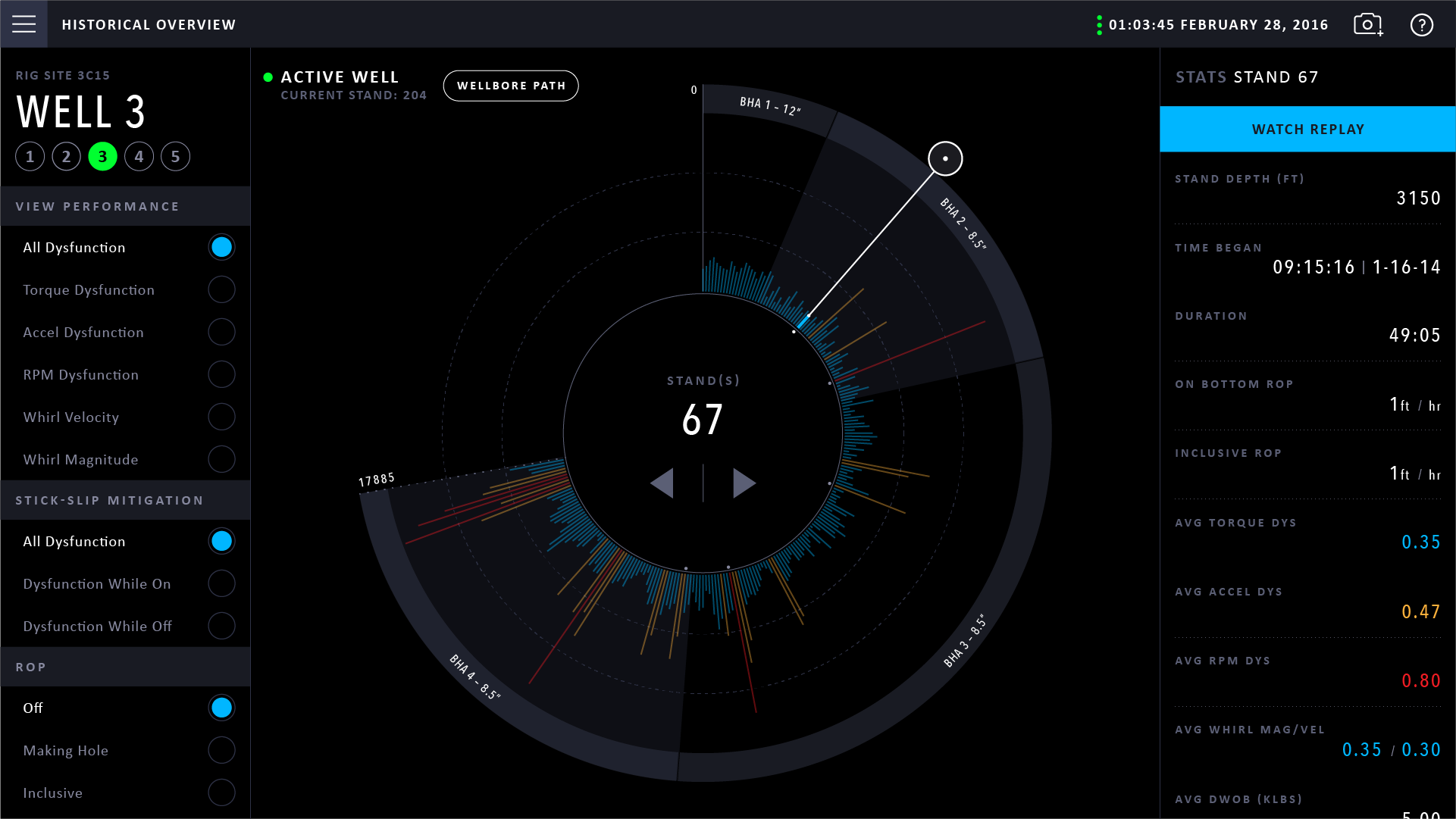Switch to well 4 tab

[x=139, y=157]
